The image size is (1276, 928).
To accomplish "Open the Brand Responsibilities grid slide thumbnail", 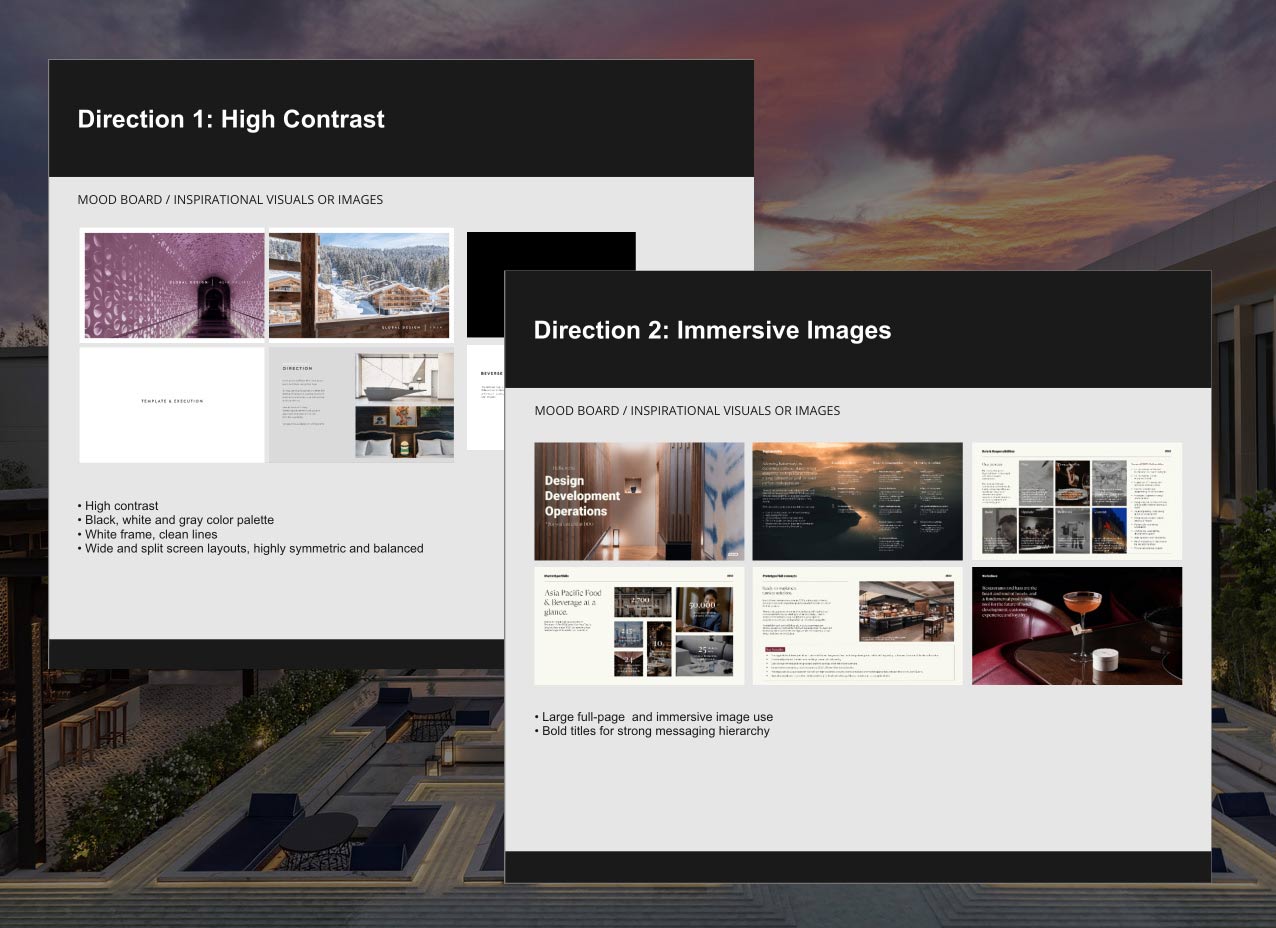I will click(x=1075, y=501).
